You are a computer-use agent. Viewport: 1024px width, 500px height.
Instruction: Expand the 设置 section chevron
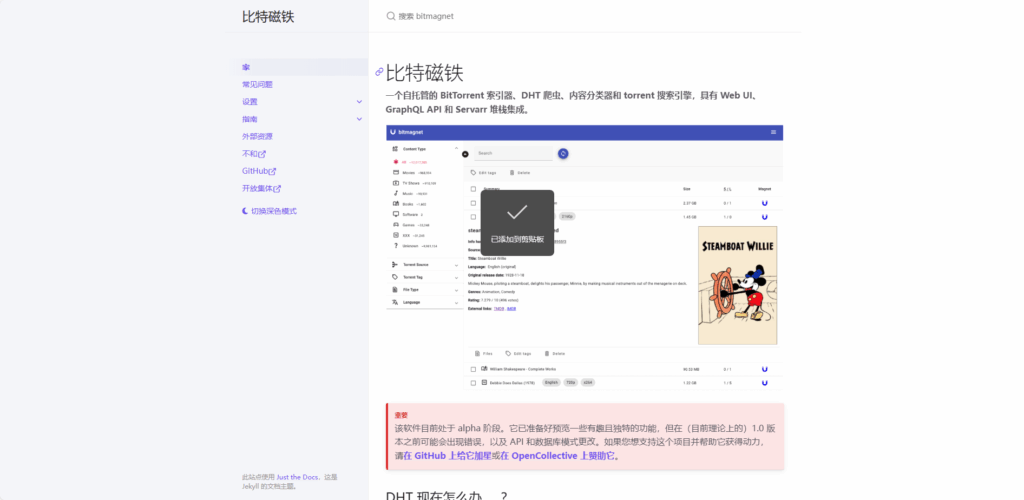click(x=359, y=102)
